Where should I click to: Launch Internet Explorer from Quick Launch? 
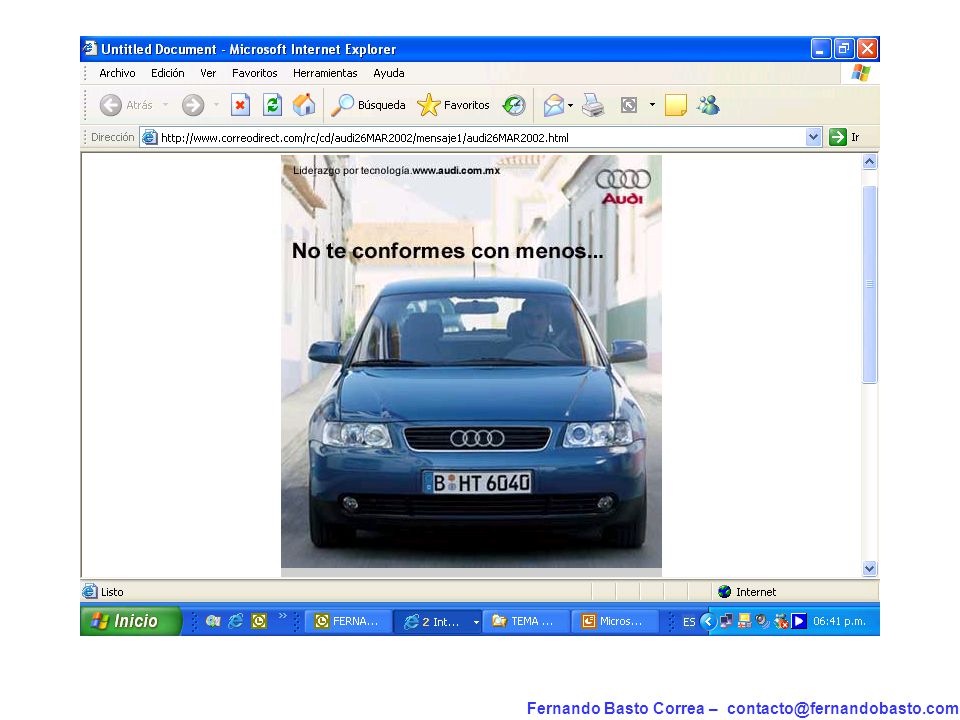[x=236, y=621]
